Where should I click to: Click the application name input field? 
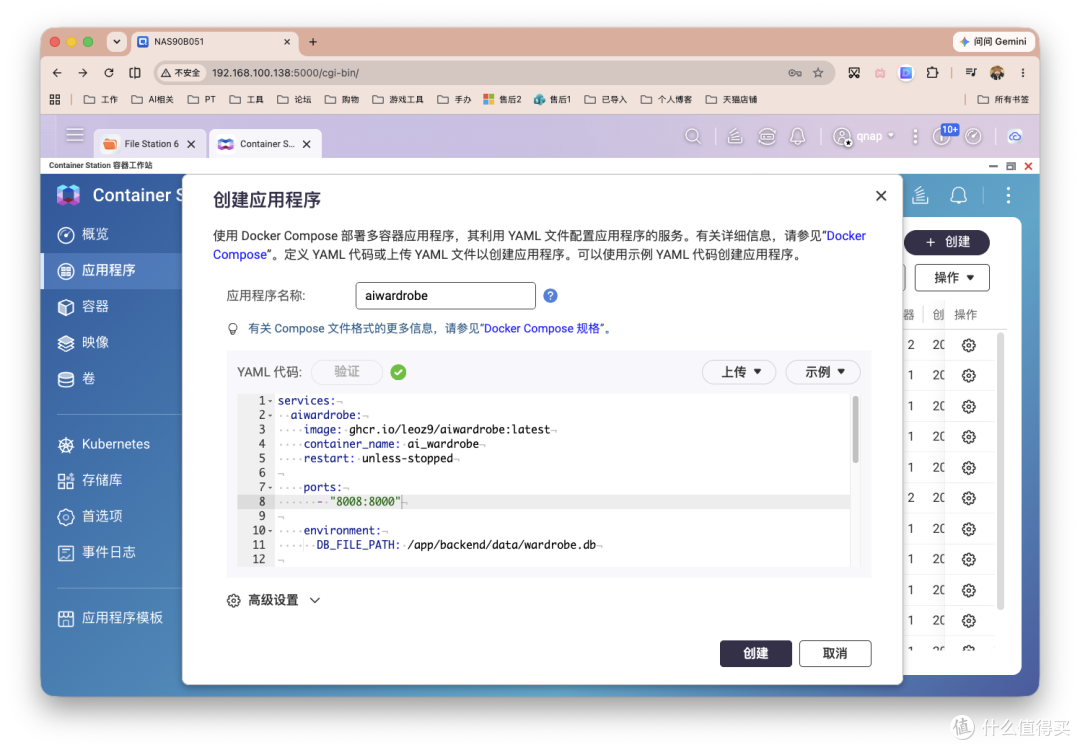[446, 295]
